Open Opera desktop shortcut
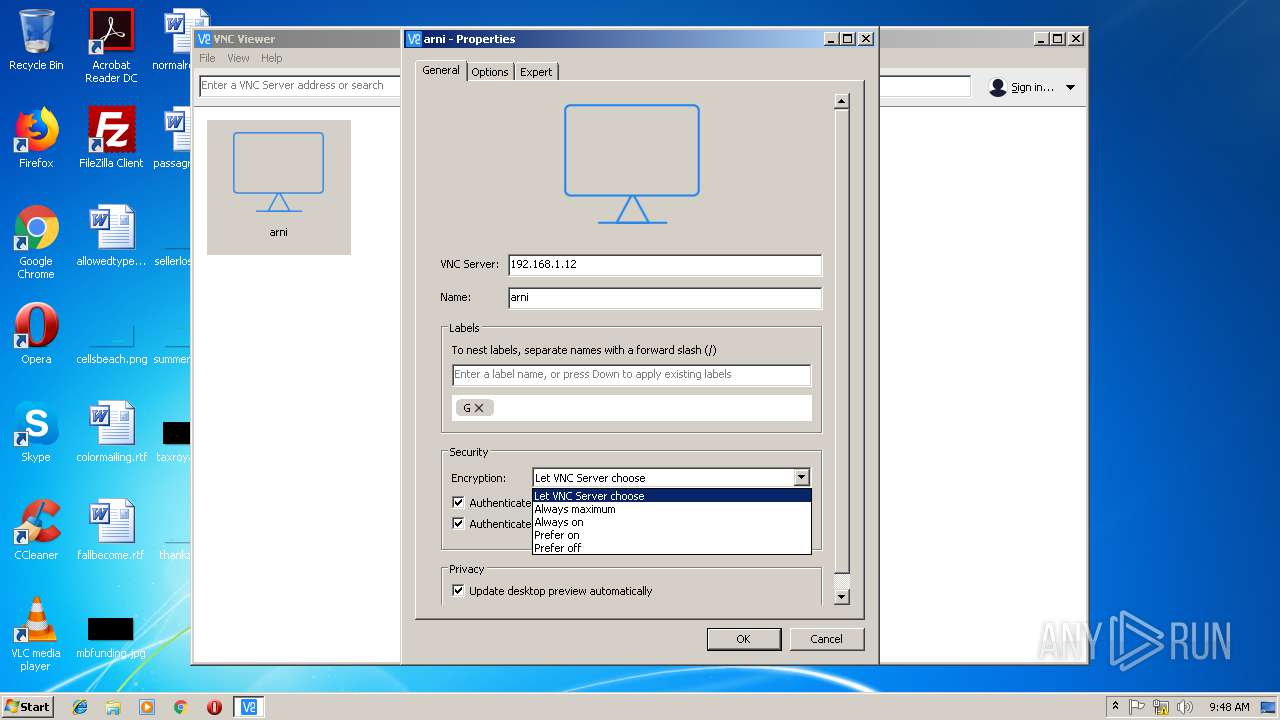 36,334
